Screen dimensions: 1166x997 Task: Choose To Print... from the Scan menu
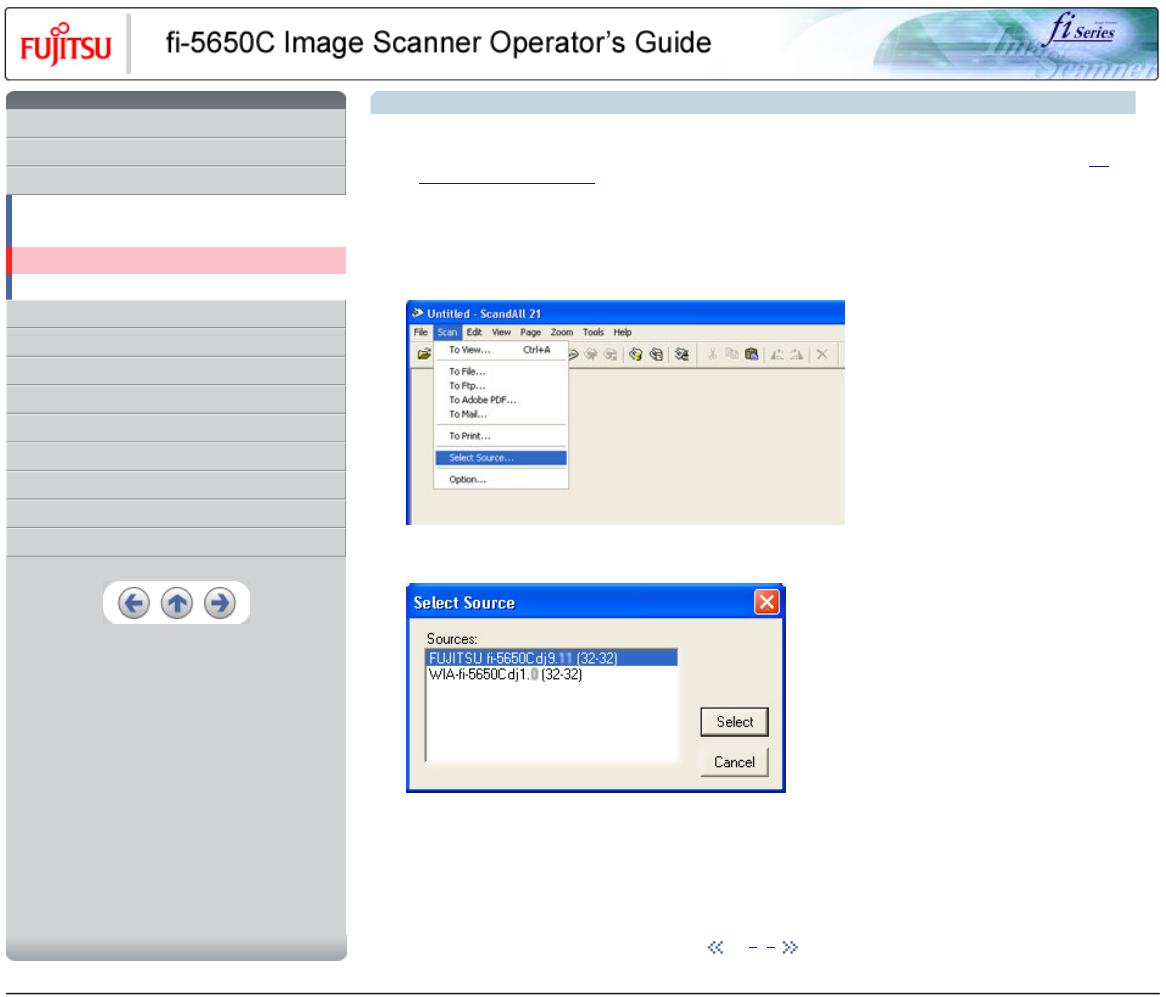pyautogui.click(x=500, y=436)
